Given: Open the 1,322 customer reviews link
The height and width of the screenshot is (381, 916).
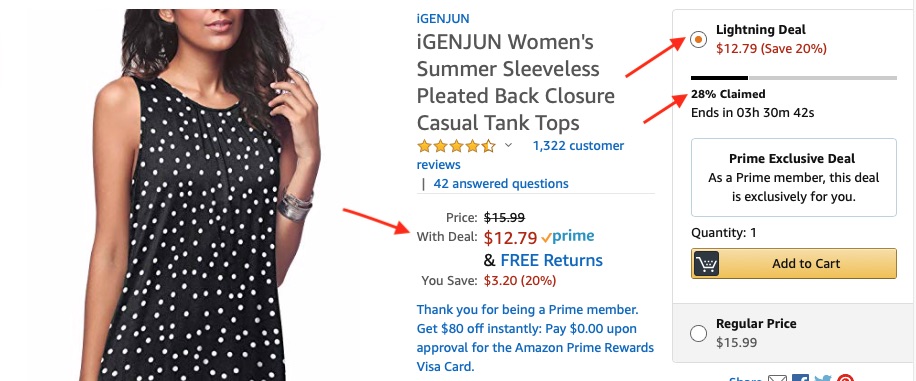Looking at the screenshot, I should [520, 155].
